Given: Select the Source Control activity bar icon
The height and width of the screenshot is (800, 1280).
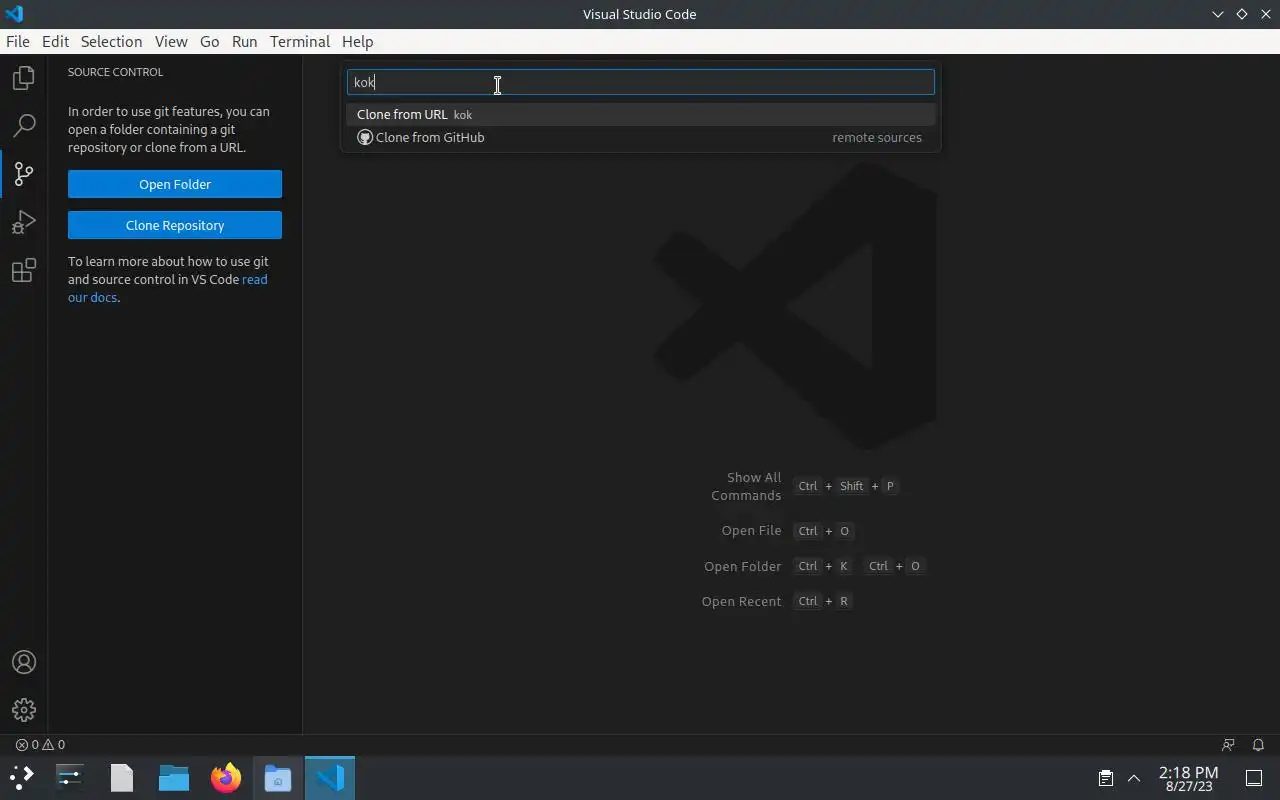Looking at the screenshot, I should coord(24,174).
